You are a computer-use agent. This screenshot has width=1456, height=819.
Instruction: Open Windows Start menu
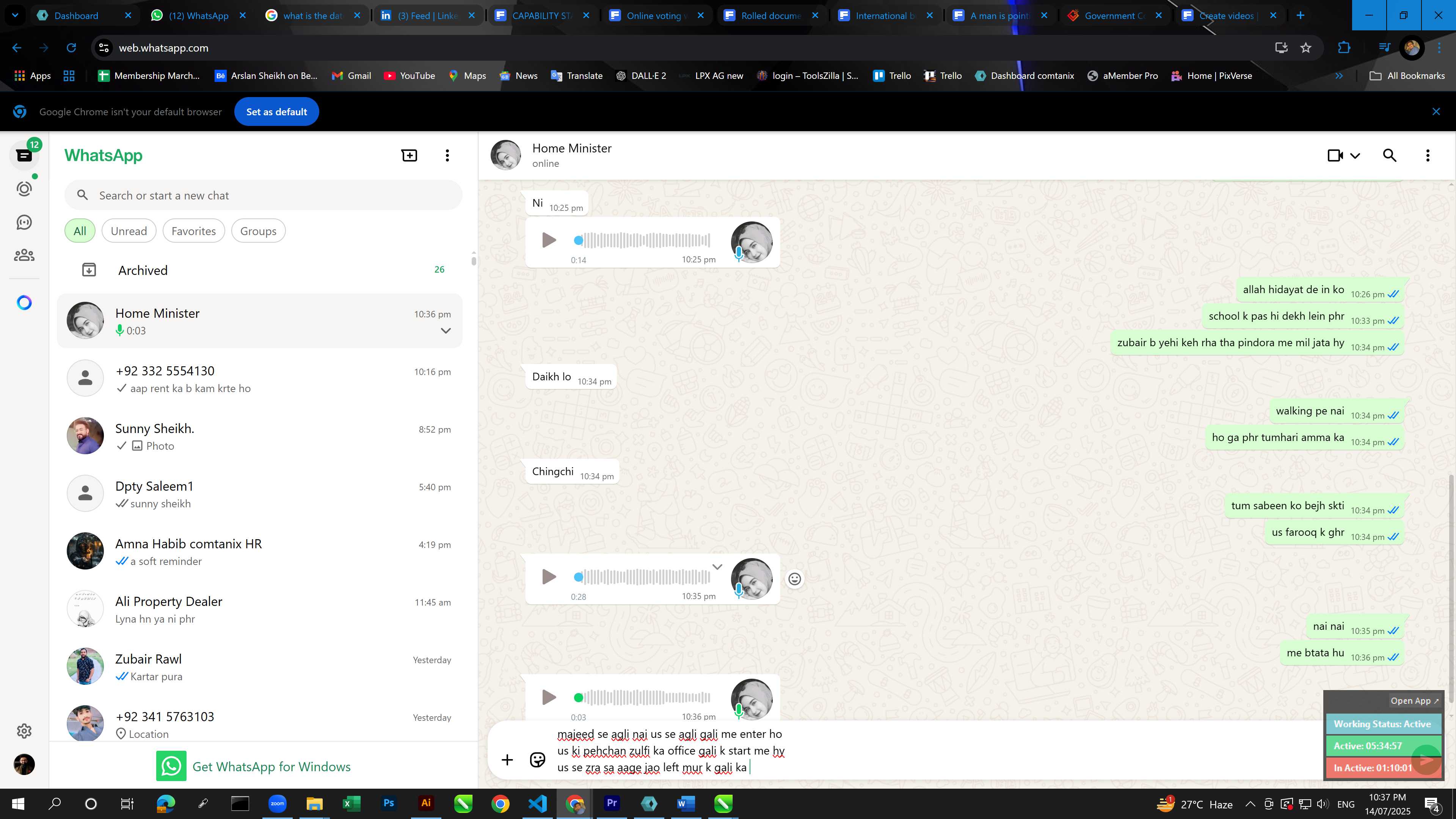pos(18,804)
